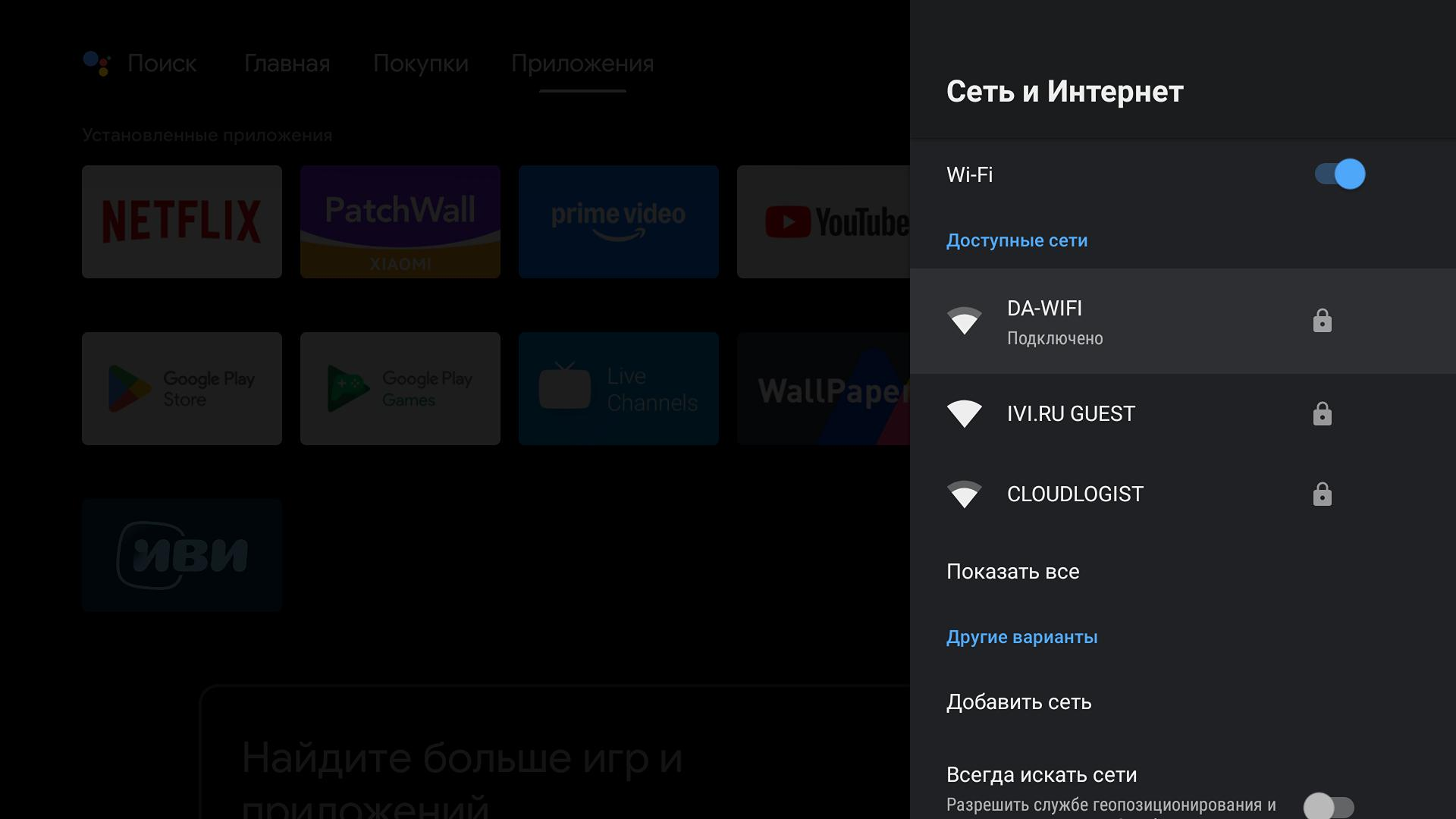
Task: Click the Google Assistant icon
Action: (96, 64)
